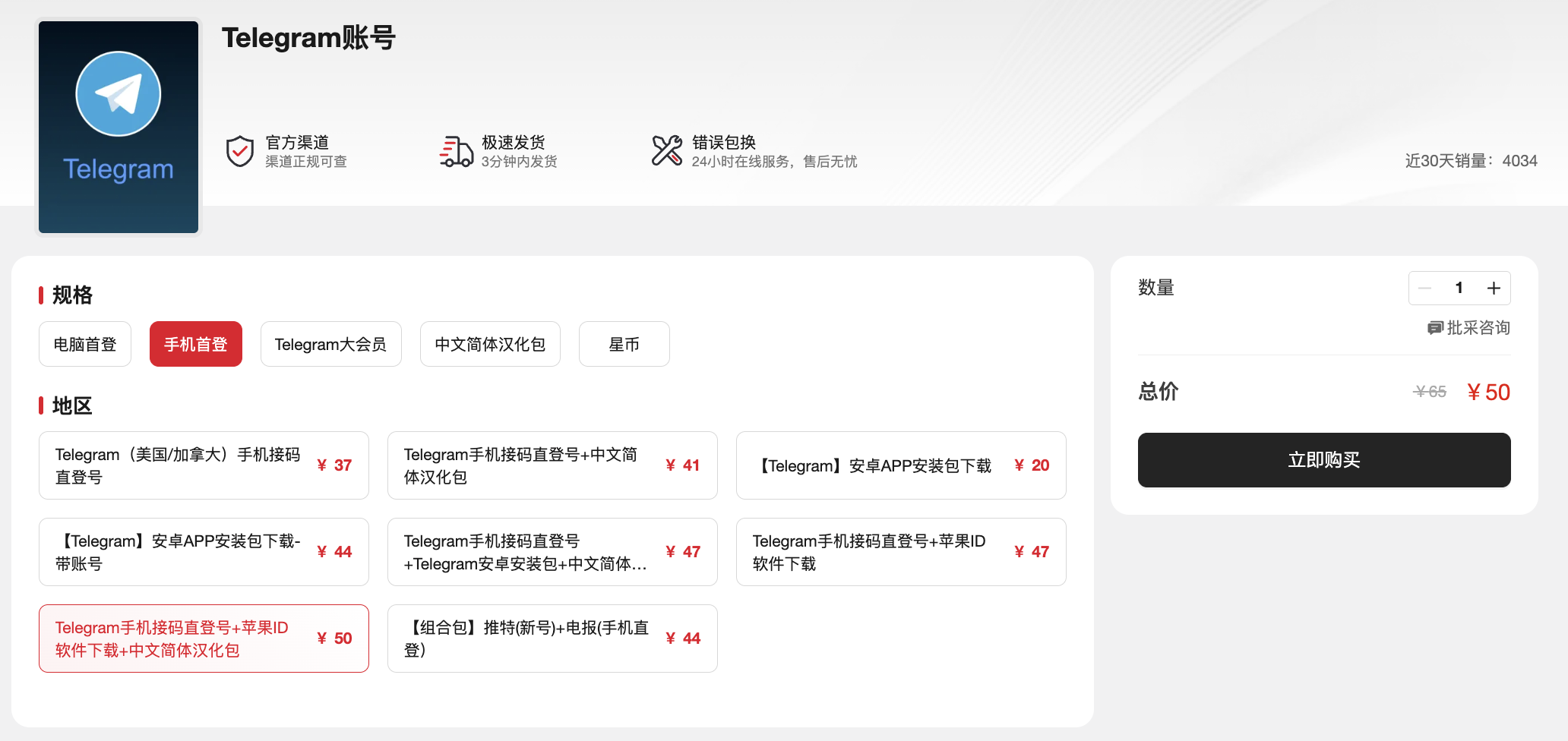The image size is (1568, 741).
Task: Click the quantity number input field
Action: coord(1459,289)
